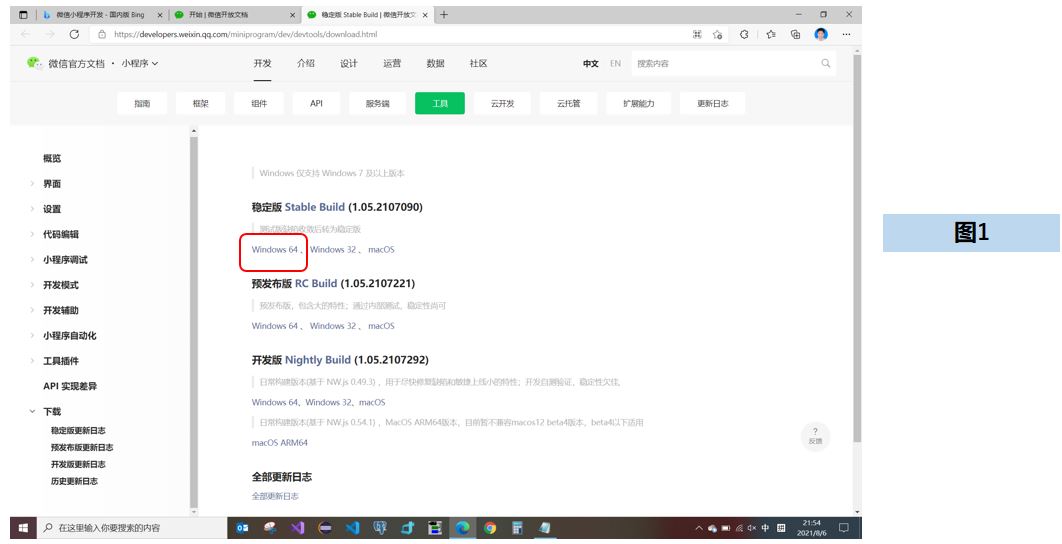Expand the 代码编辑 sidebar section
1062x544 pixels.
pyautogui.click(x=61, y=234)
